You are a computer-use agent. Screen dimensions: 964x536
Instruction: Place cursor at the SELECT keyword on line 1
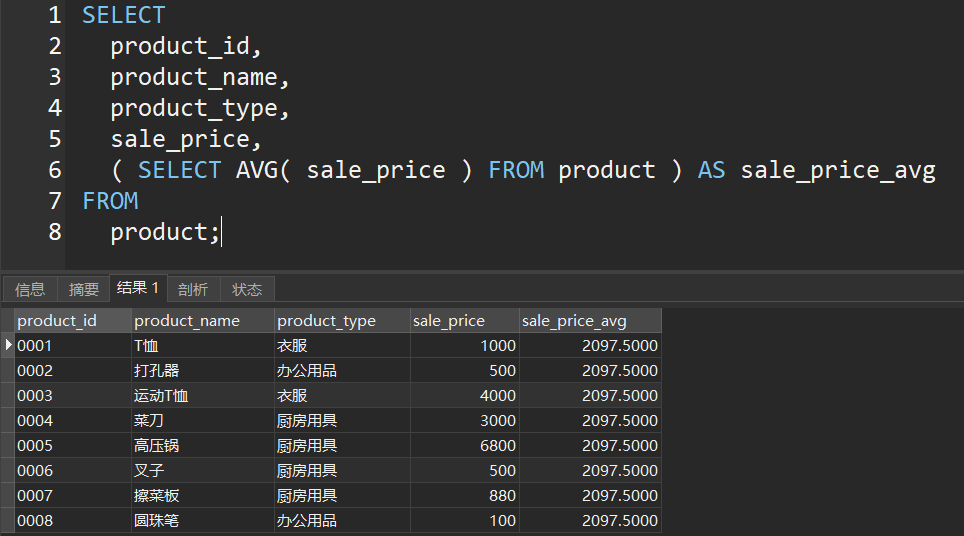(124, 15)
